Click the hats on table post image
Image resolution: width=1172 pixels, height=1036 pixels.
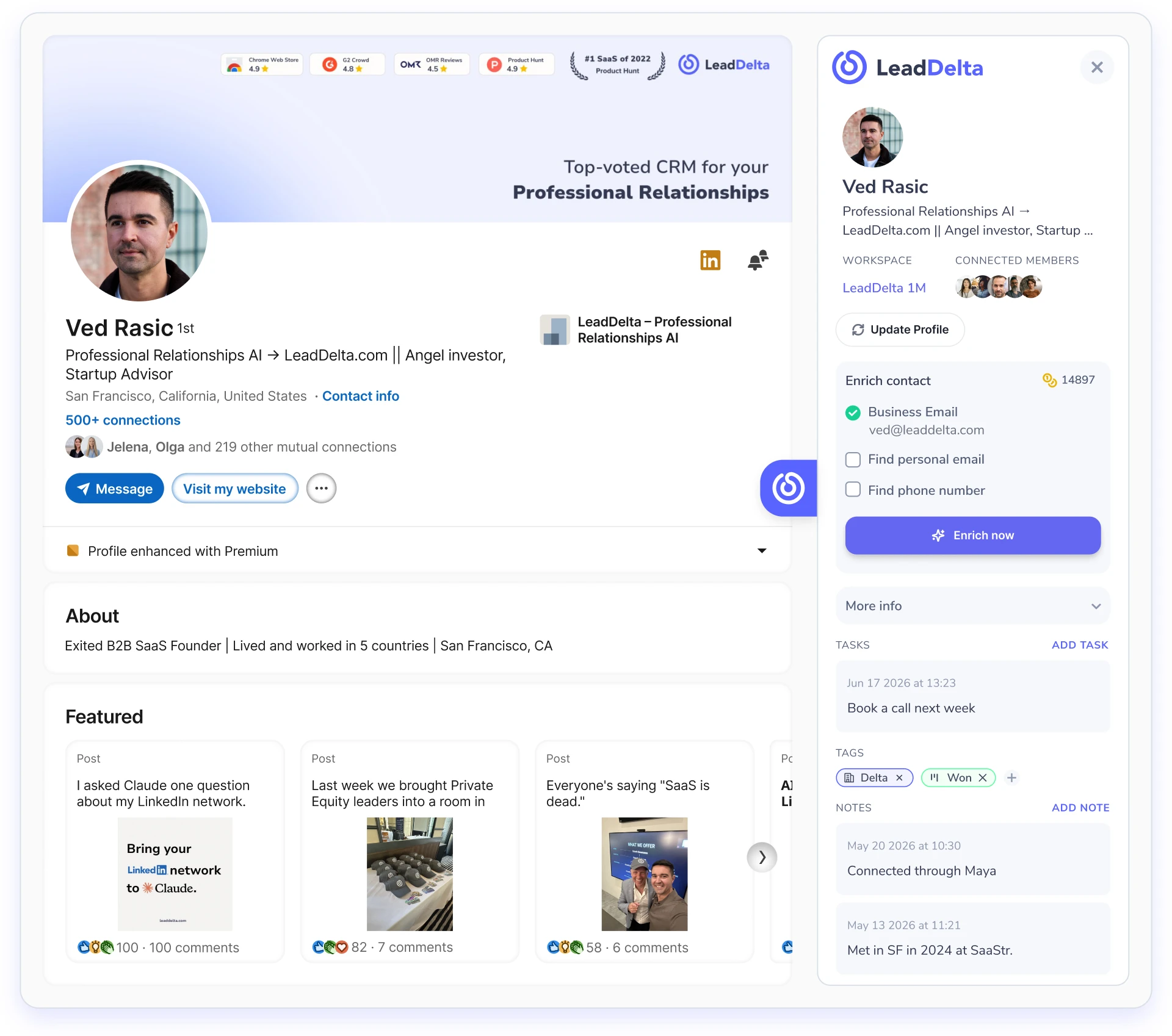[x=410, y=874]
